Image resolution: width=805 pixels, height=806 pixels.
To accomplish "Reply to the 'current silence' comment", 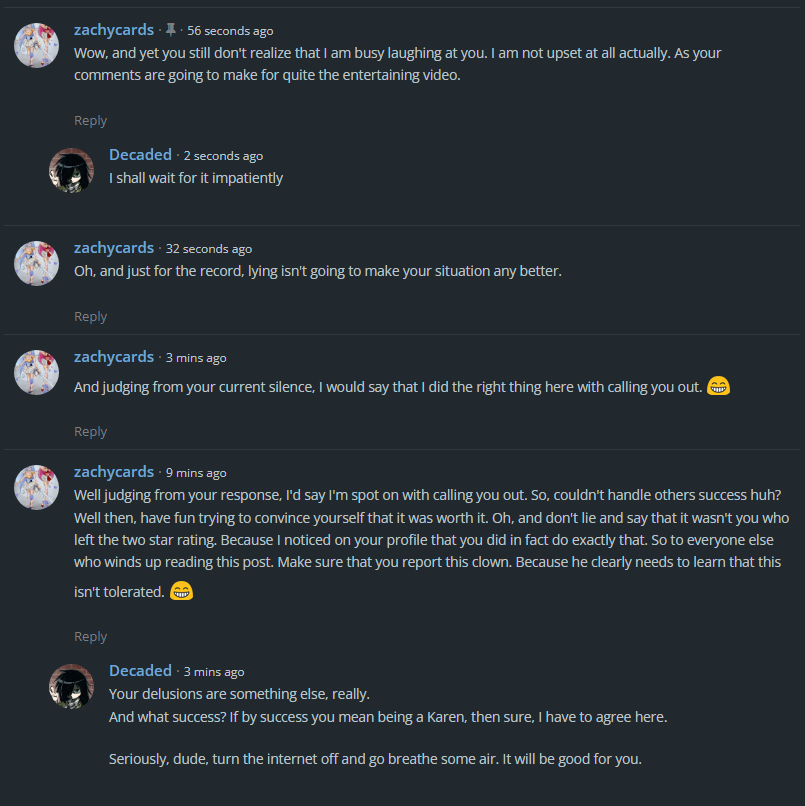I will point(90,431).
